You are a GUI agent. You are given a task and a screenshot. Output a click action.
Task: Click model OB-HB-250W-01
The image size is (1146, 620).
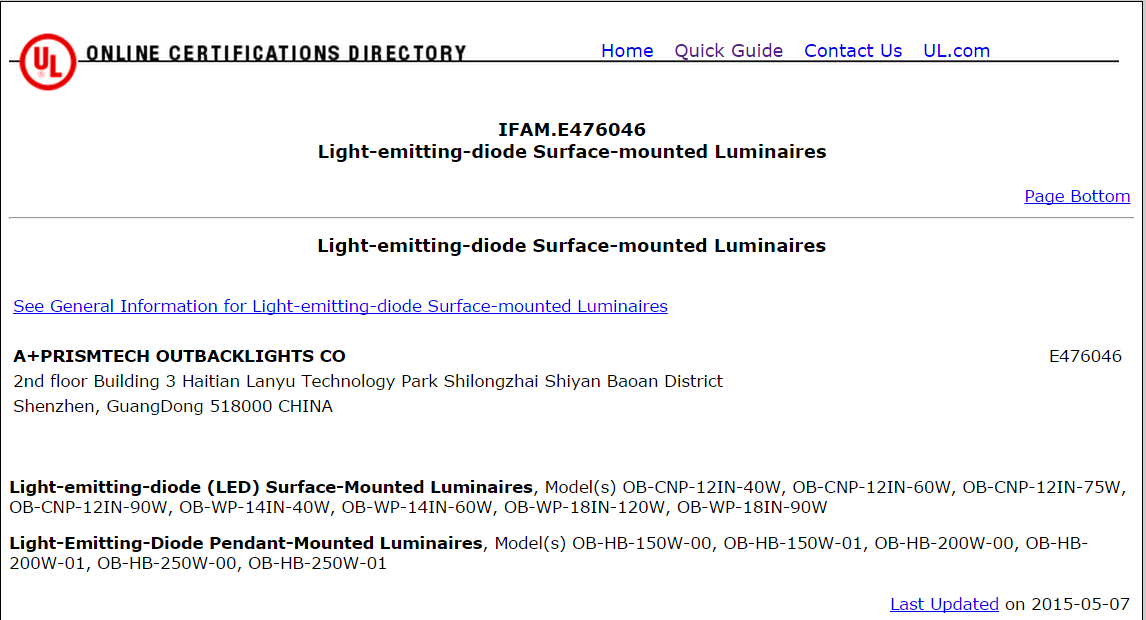[317, 564]
